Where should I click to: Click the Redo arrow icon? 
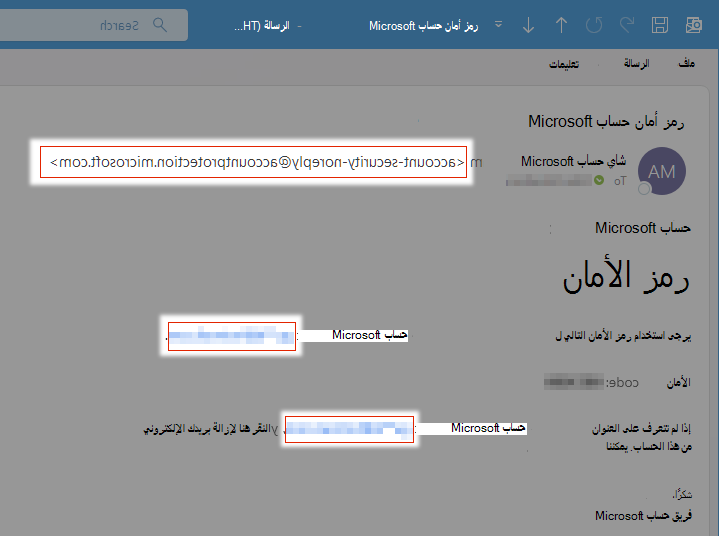[x=627, y=25]
